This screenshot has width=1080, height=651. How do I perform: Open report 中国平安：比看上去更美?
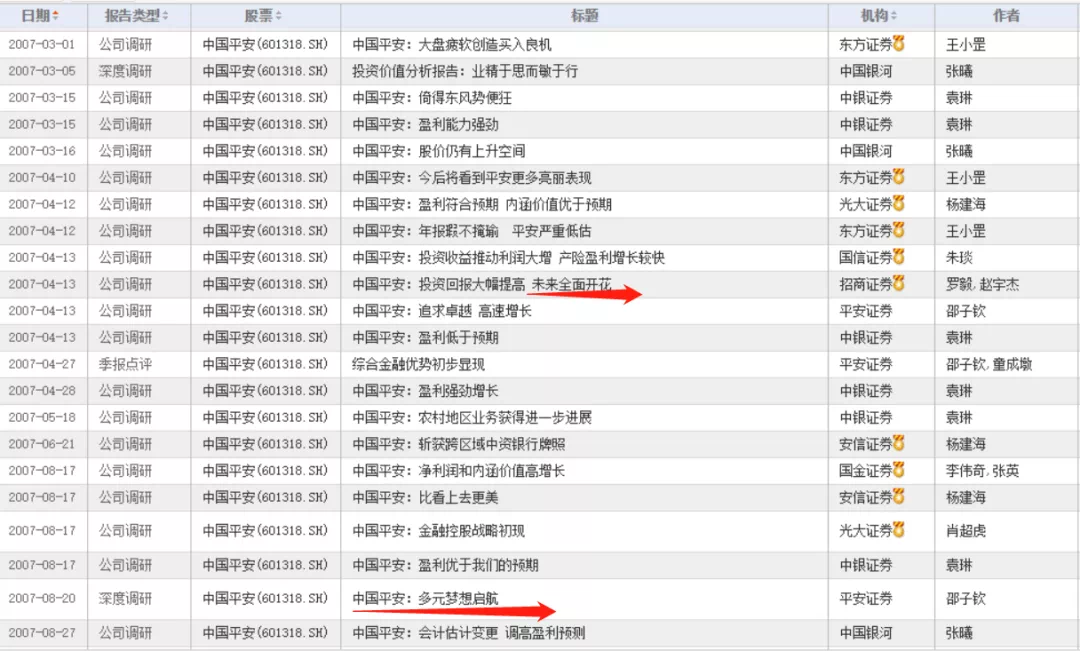(x=425, y=497)
